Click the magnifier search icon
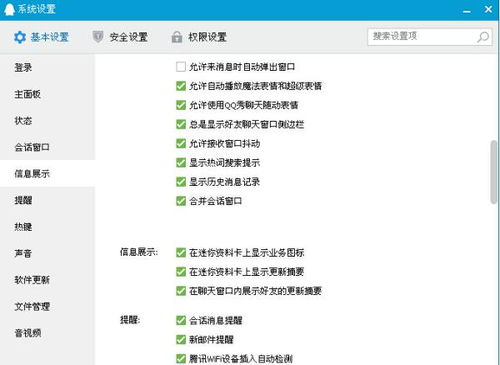500x365 pixels. tap(483, 37)
